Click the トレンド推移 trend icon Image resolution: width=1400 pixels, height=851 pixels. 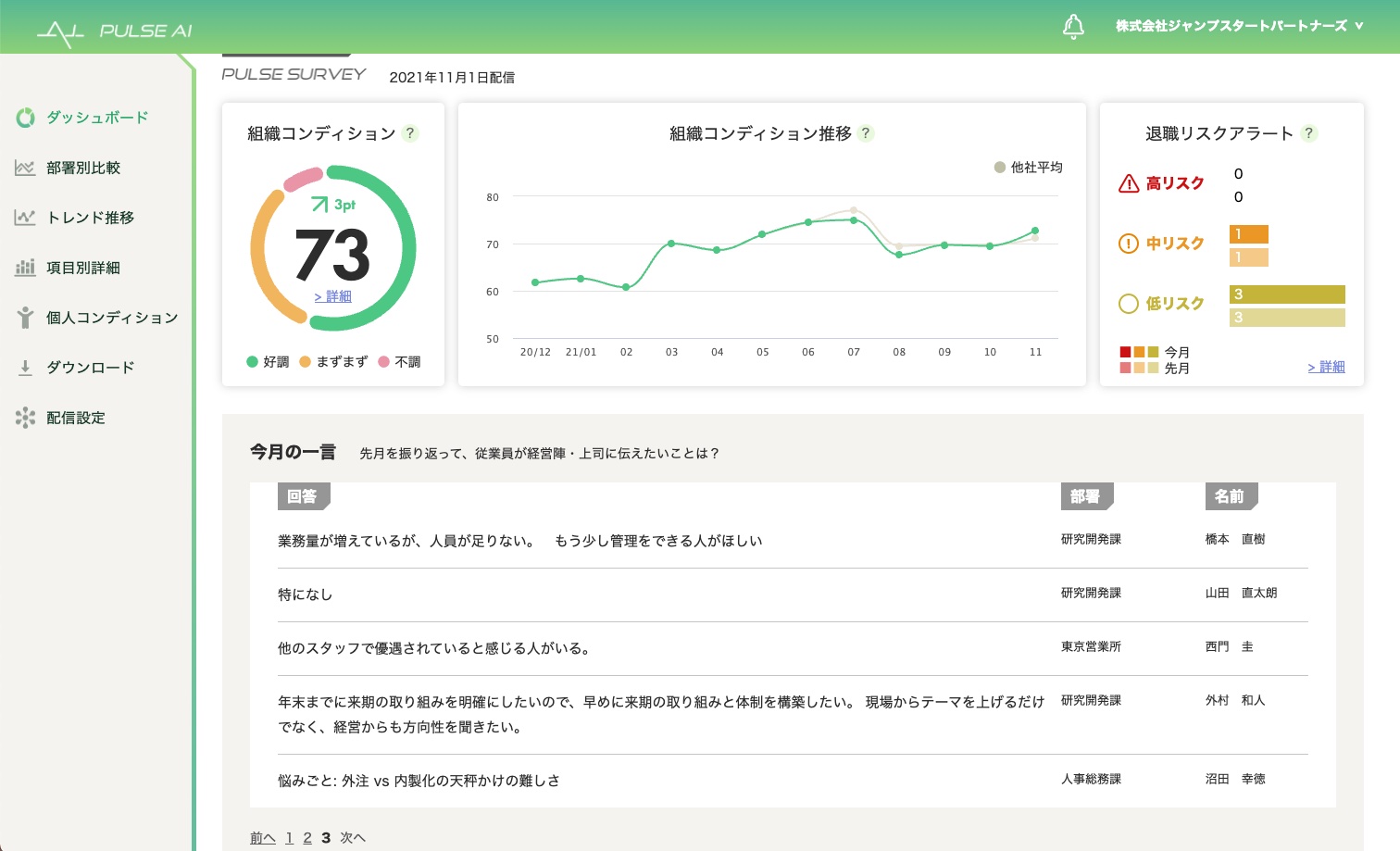click(25, 218)
